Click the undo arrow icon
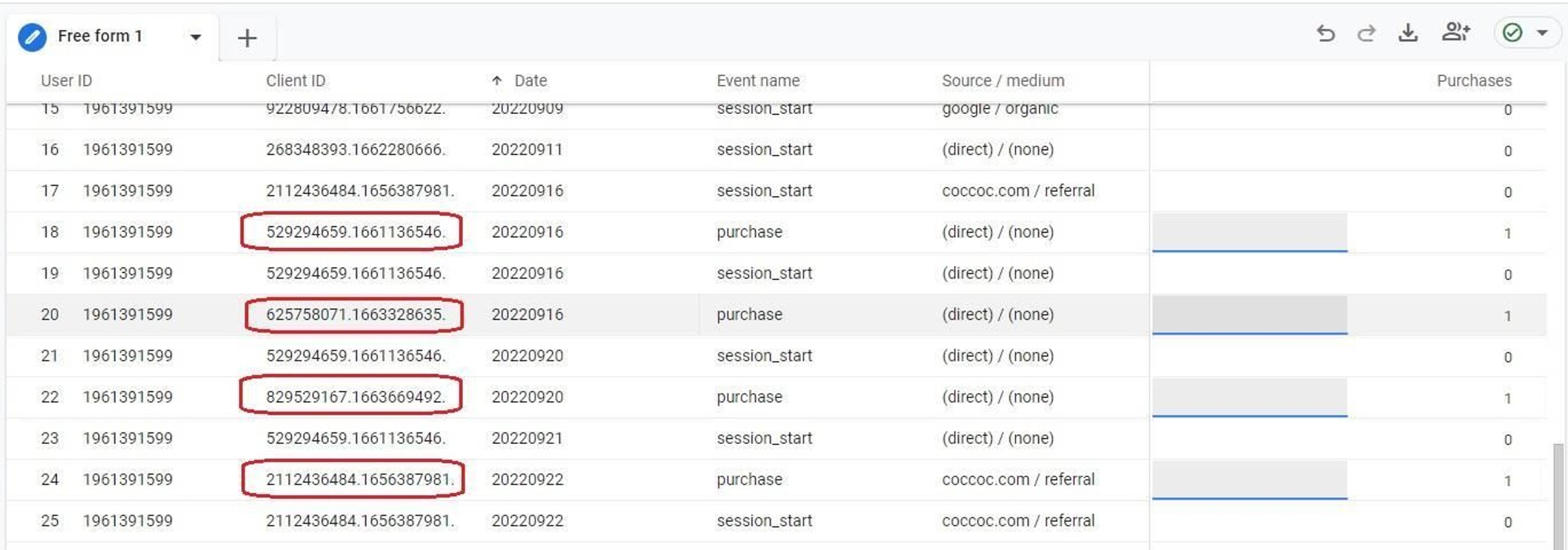 (1325, 33)
